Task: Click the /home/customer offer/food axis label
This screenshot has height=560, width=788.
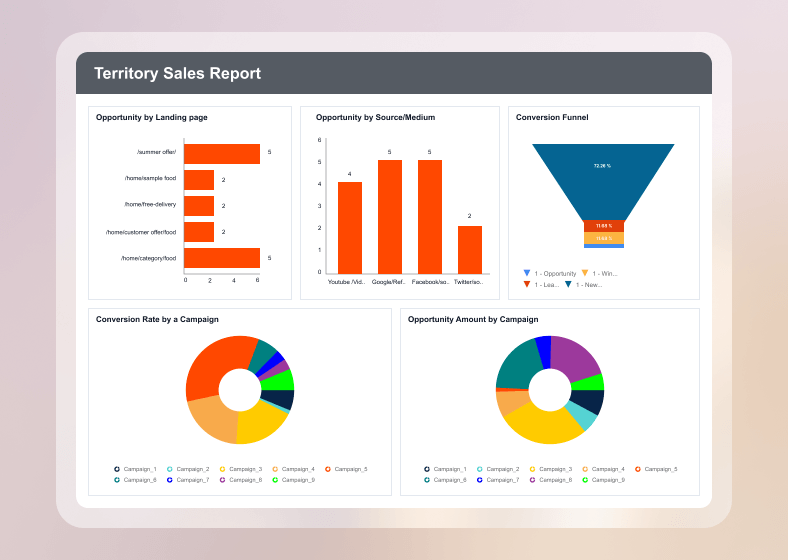Action: tap(141, 232)
